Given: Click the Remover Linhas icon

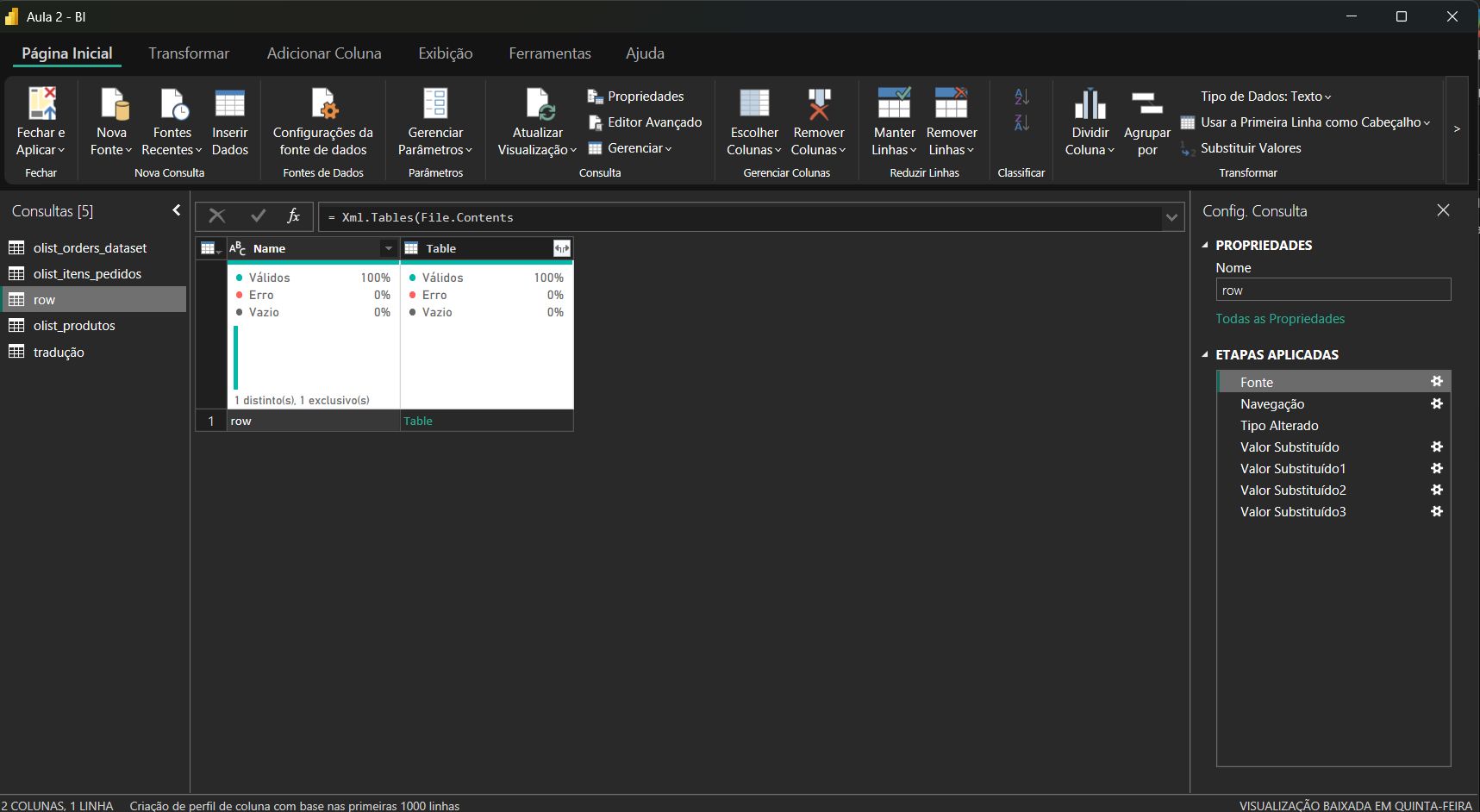Looking at the screenshot, I should coord(952,103).
